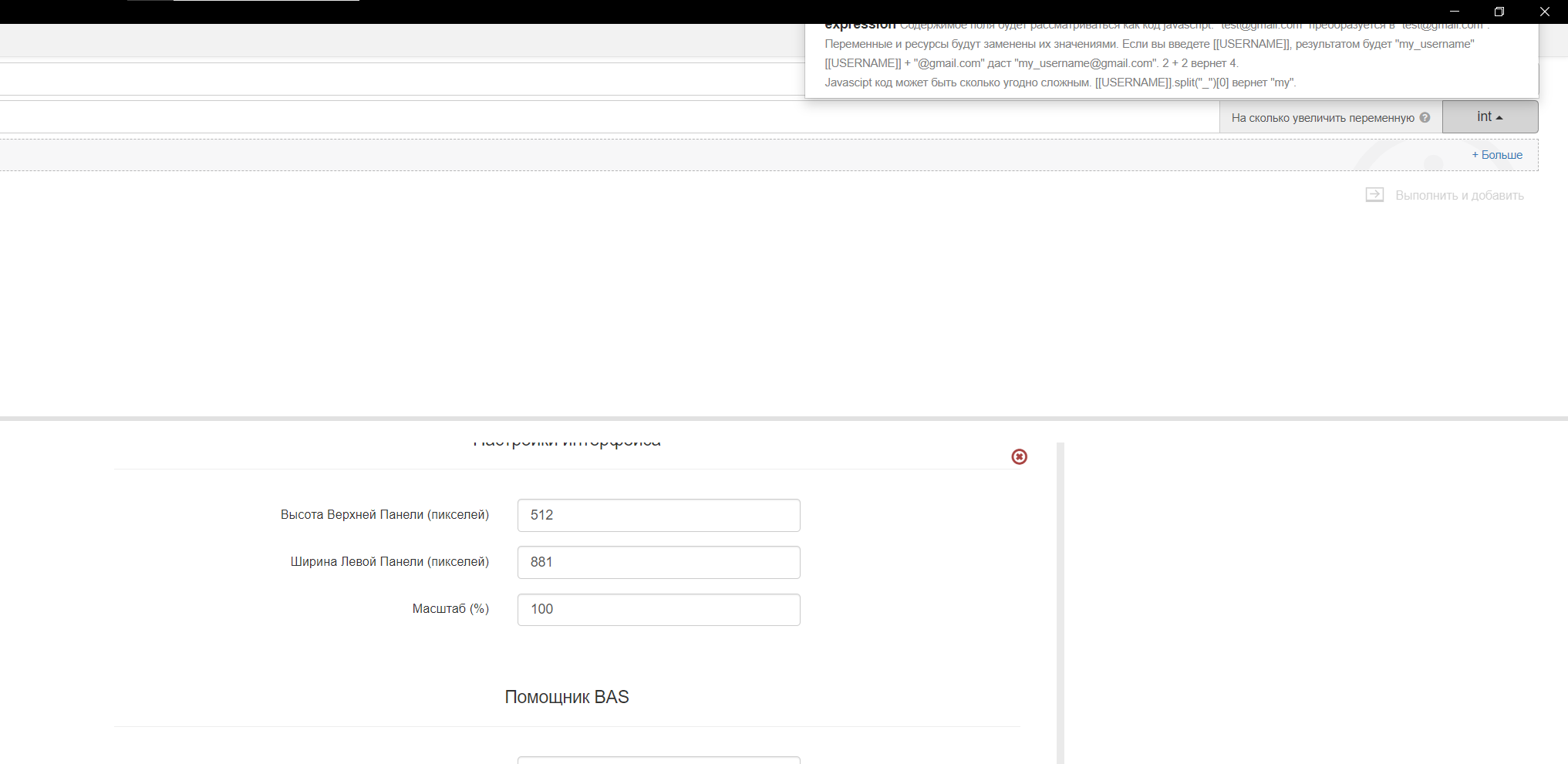Close interface settings via the red cross icon

click(1020, 456)
